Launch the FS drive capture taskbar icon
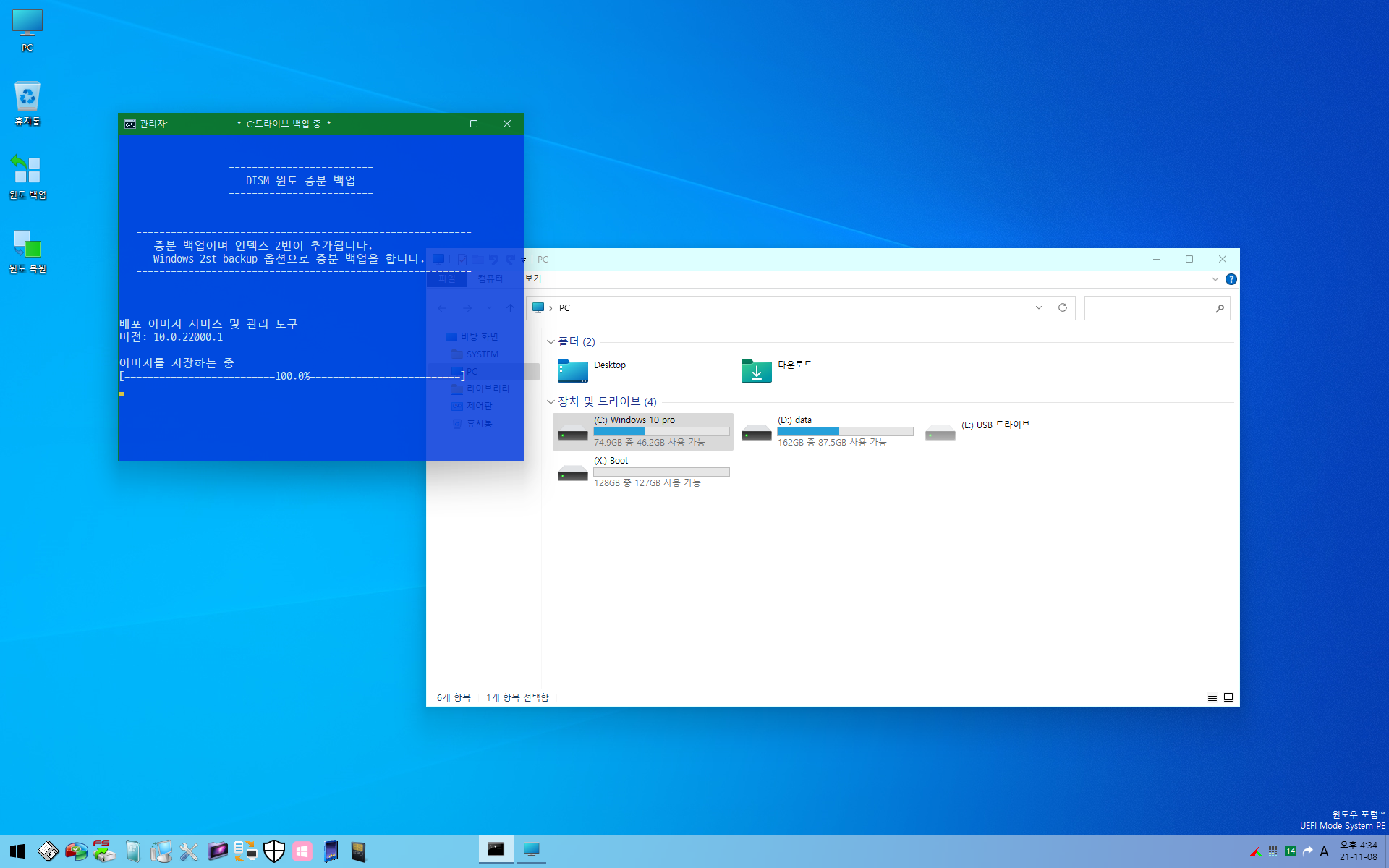The width and height of the screenshot is (1389, 868). 104,851
